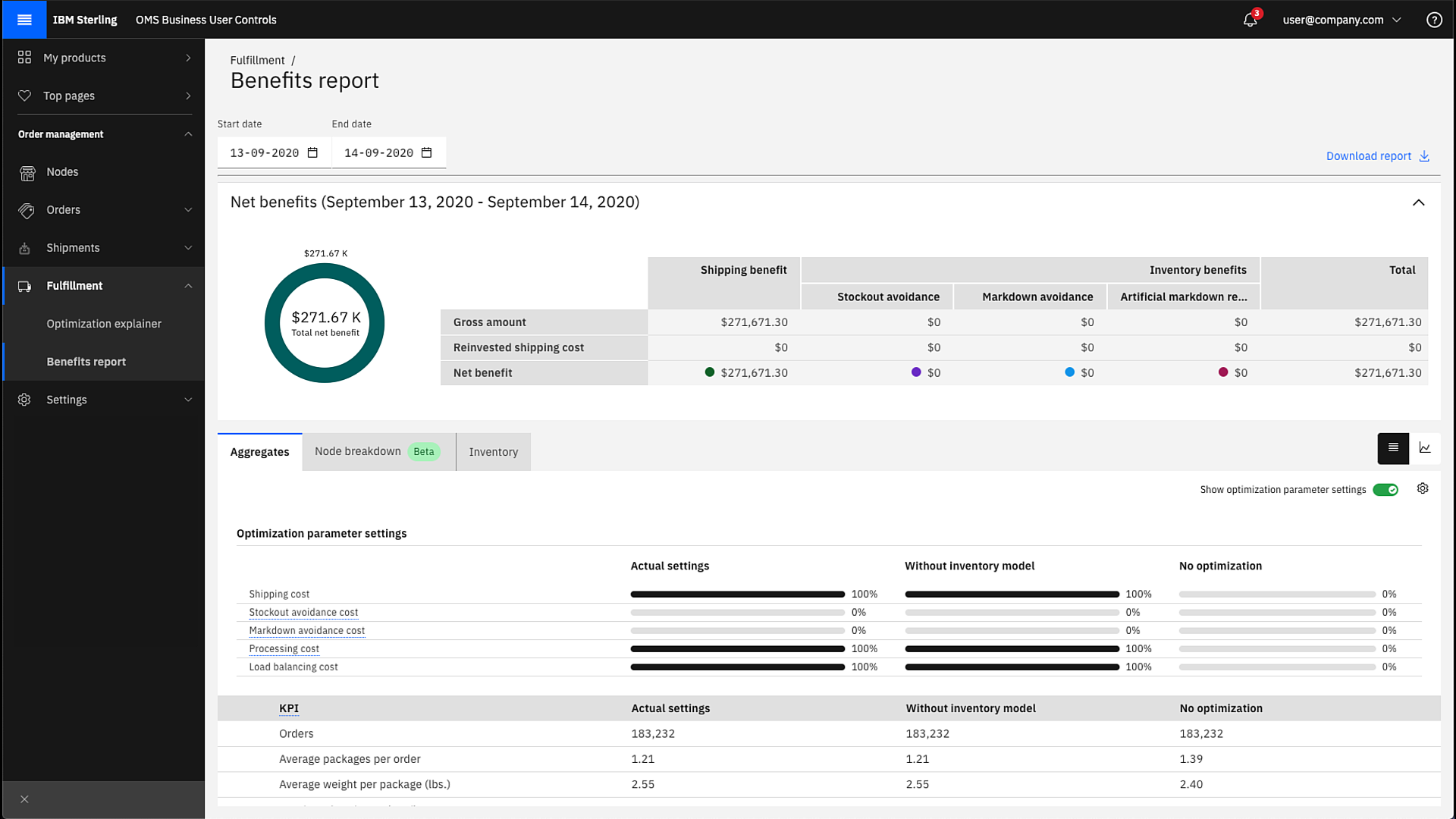The width and height of the screenshot is (1456, 819).
Task: Switch to table list view icon
Action: pos(1393,448)
